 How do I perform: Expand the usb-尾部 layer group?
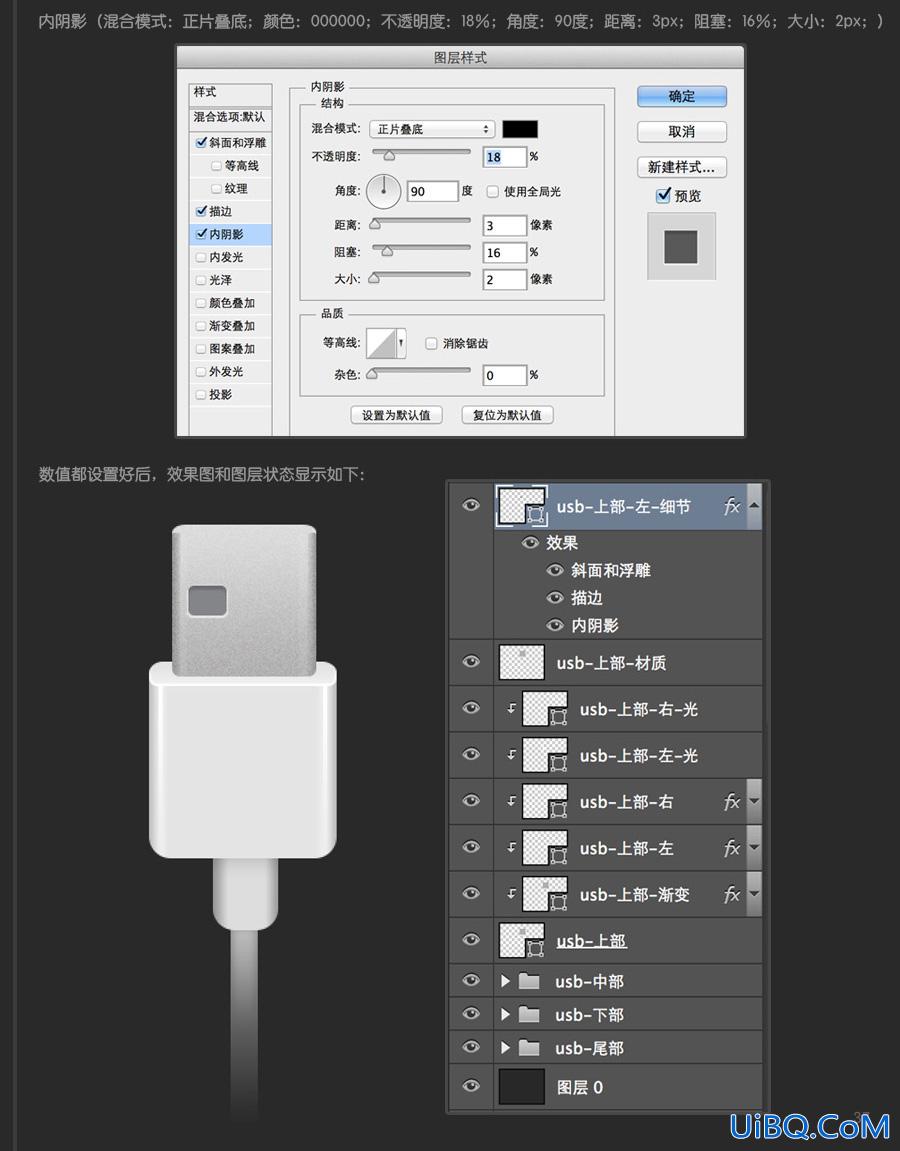coord(505,1047)
